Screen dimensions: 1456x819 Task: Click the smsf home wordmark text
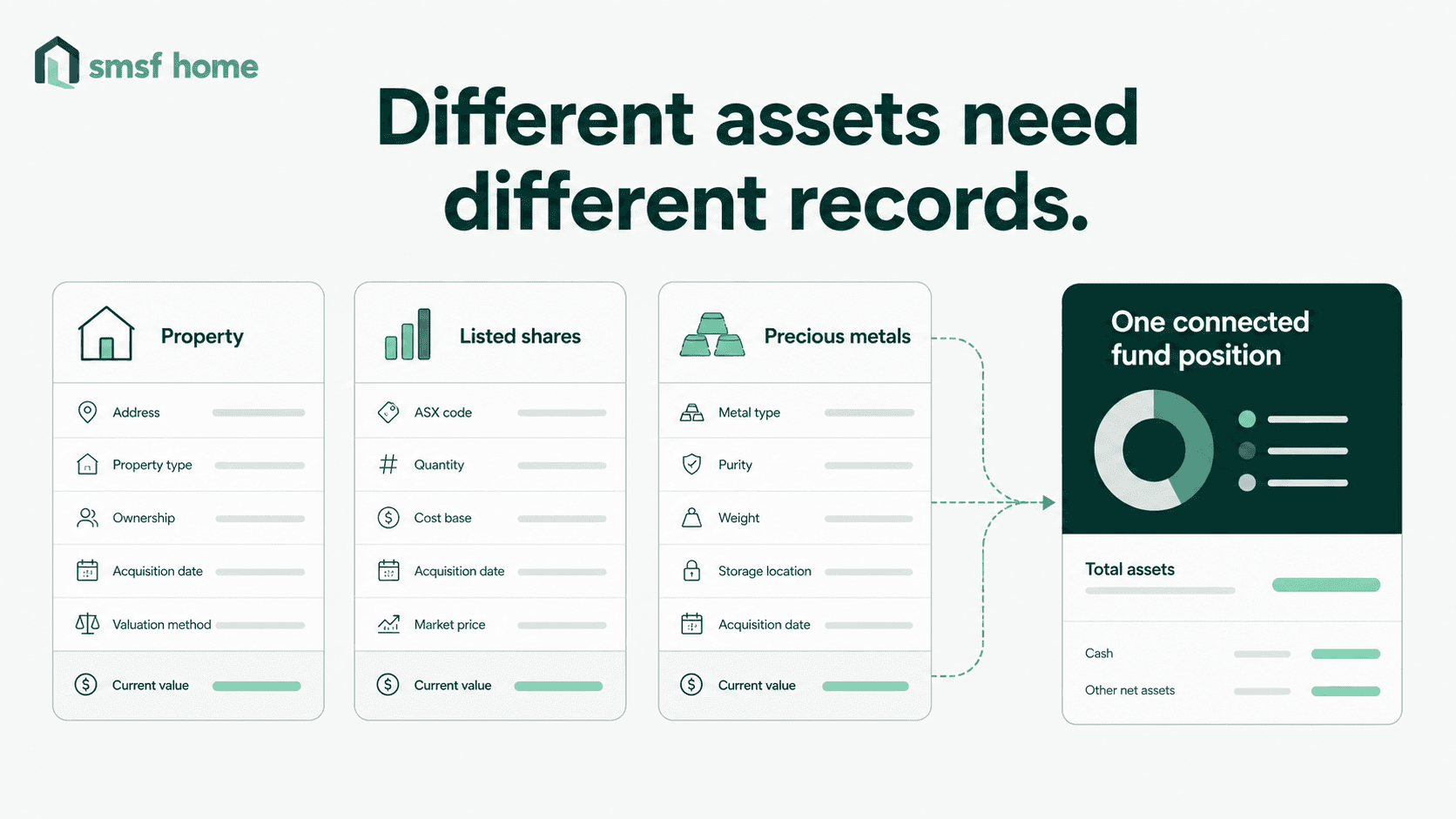click(x=173, y=66)
